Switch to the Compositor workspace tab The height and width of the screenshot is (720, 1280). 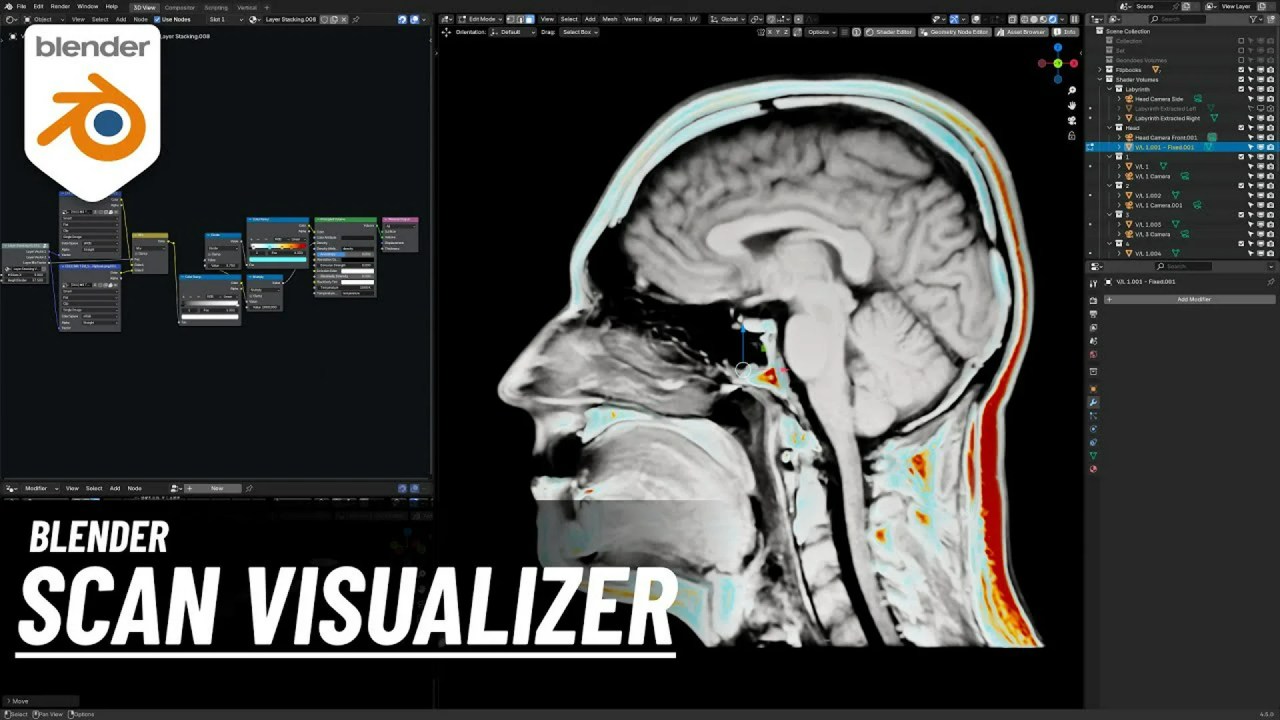coord(180,7)
